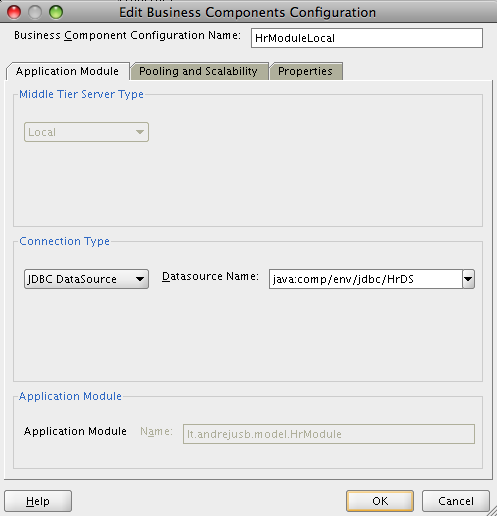Click the Datasource Name text field

coord(365,279)
